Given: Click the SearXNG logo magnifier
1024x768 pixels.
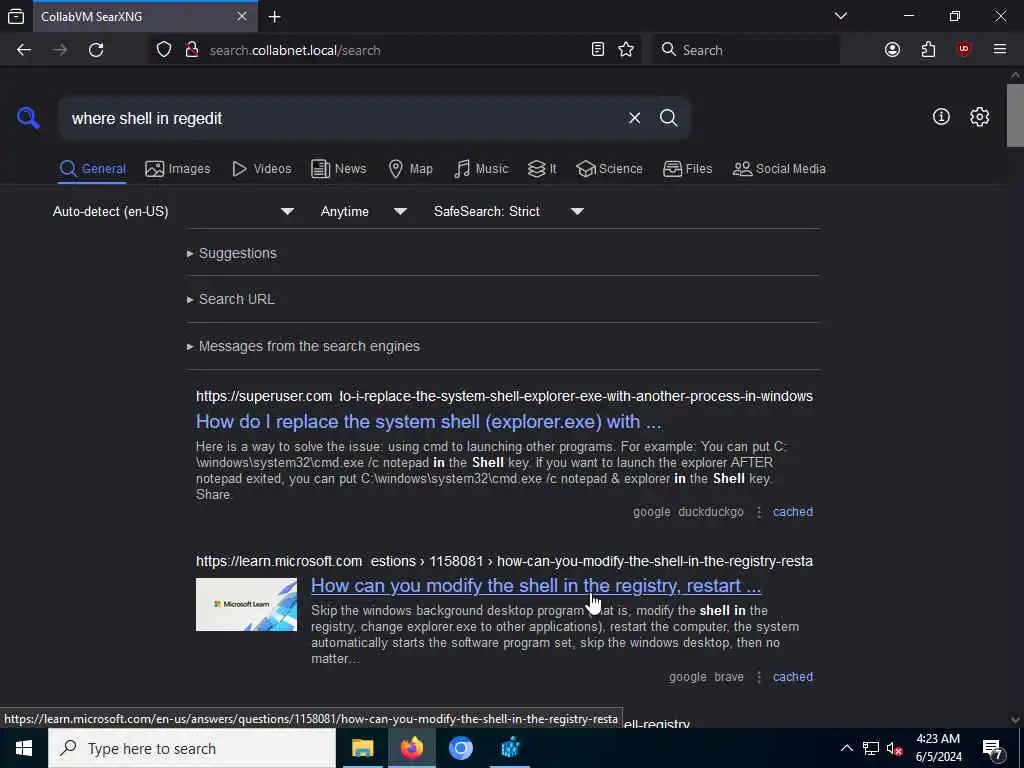Looking at the screenshot, I should (x=28, y=118).
